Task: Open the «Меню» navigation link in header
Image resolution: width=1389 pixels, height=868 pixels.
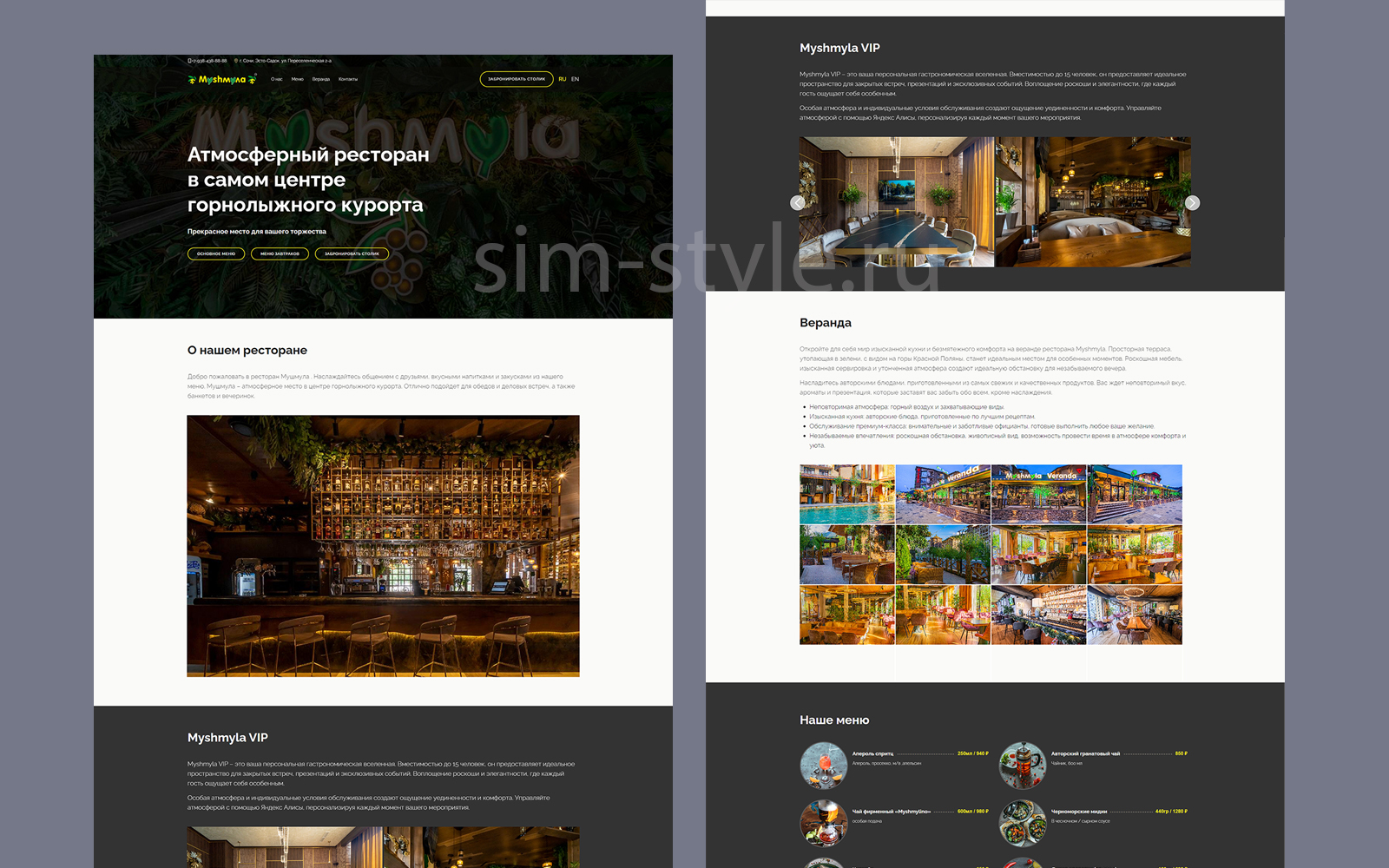Action: (x=298, y=79)
